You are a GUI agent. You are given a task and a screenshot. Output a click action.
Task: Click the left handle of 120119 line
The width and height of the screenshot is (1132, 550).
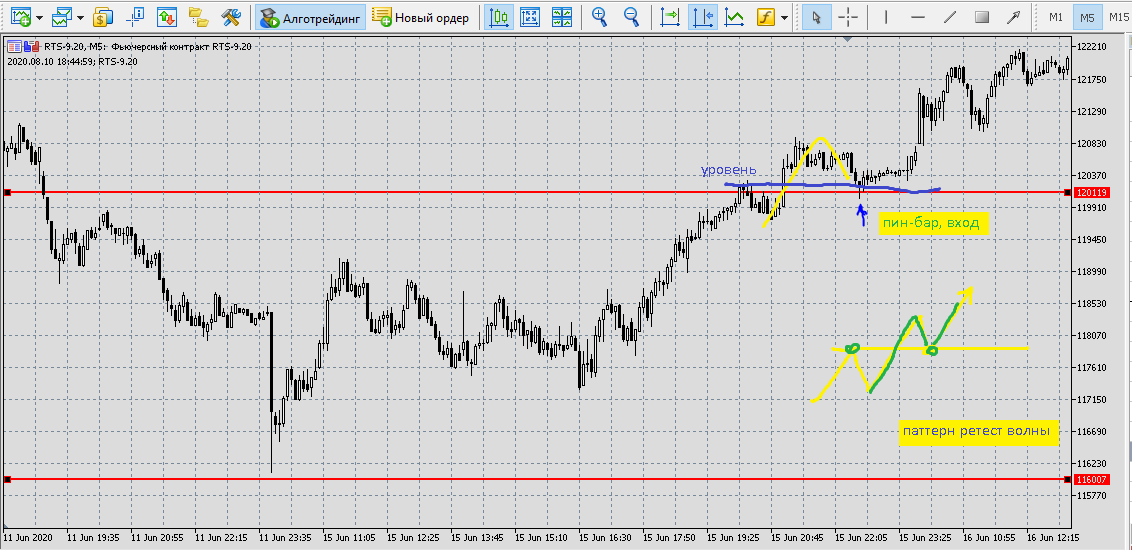point(7,193)
